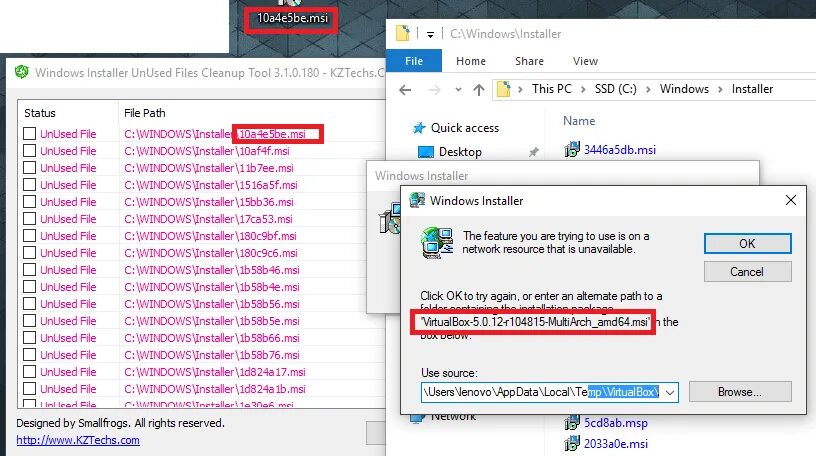The image size is (816, 456).
Task: Select the 1b58b5e.msi file path row
Action: click(212, 321)
